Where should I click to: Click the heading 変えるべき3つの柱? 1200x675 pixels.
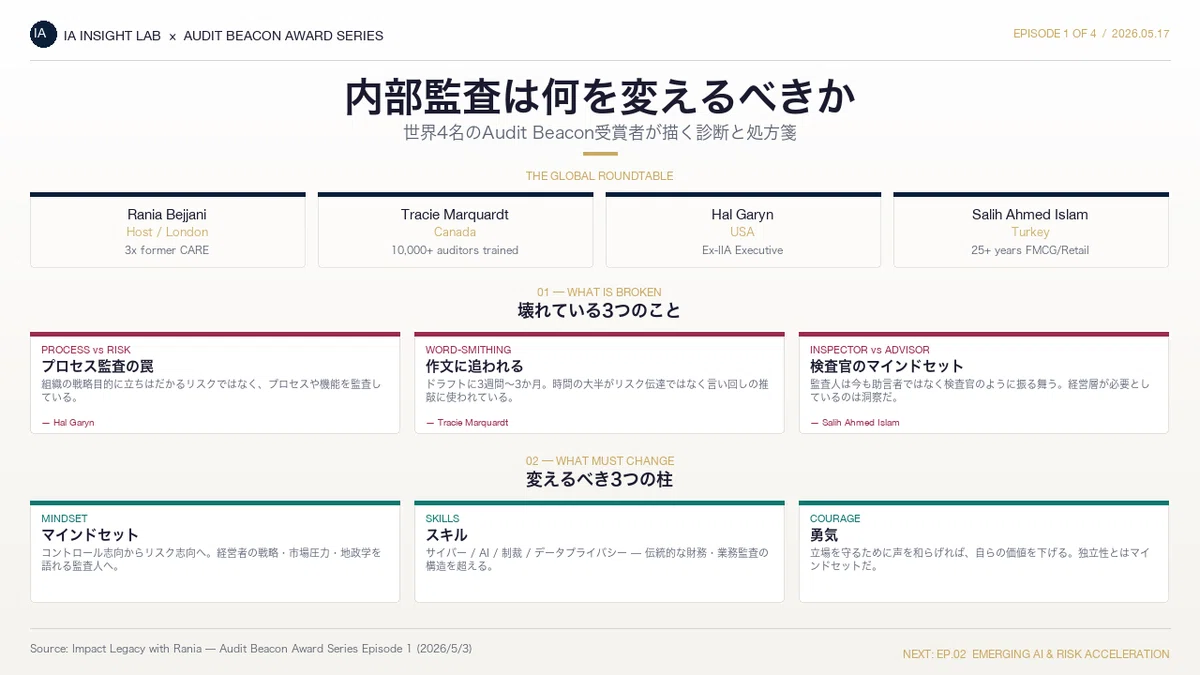pyautogui.click(x=600, y=480)
